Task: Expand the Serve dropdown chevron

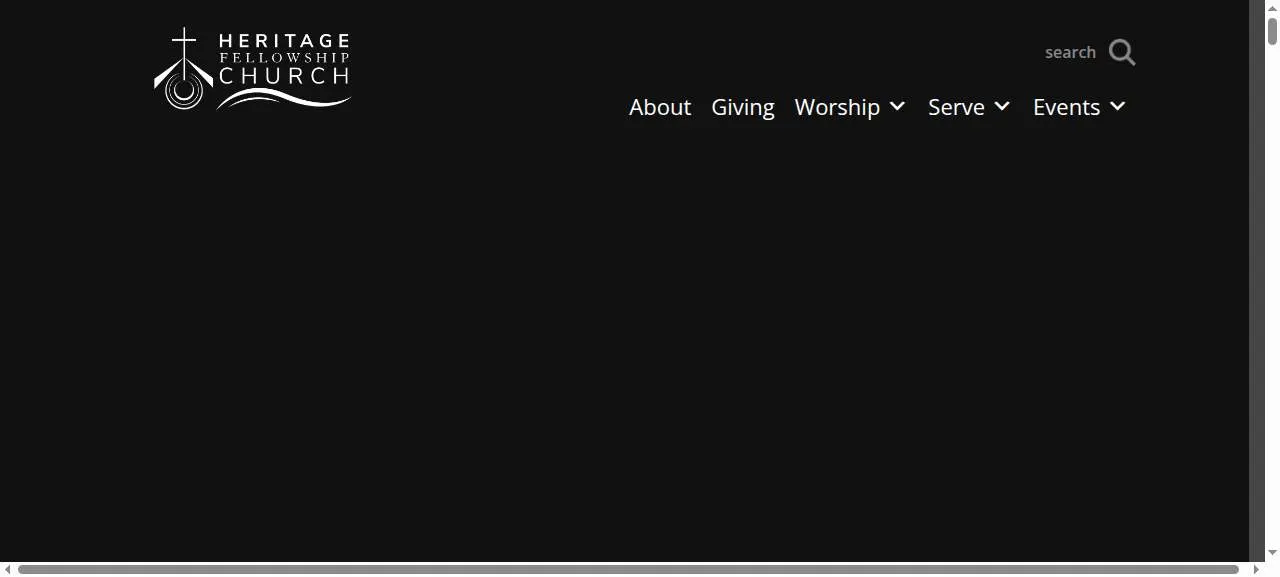Action: (1002, 106)
